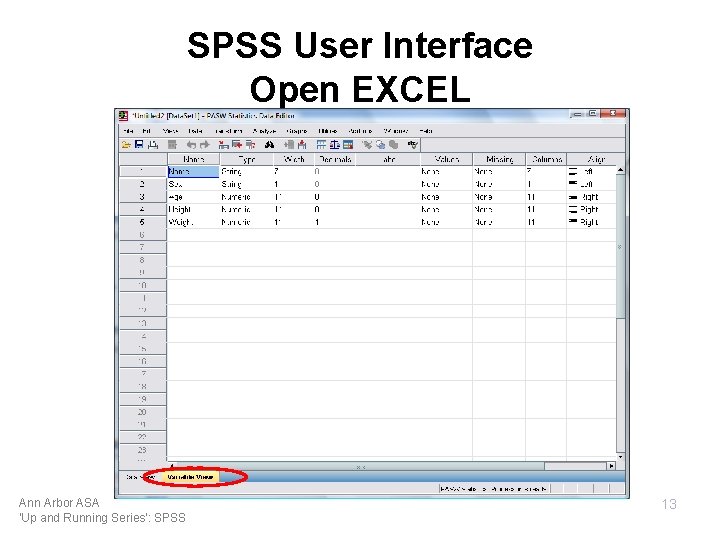Click the Missing column header
The height and width of the screenshot is (540, 720).
[x=500, y=159]
